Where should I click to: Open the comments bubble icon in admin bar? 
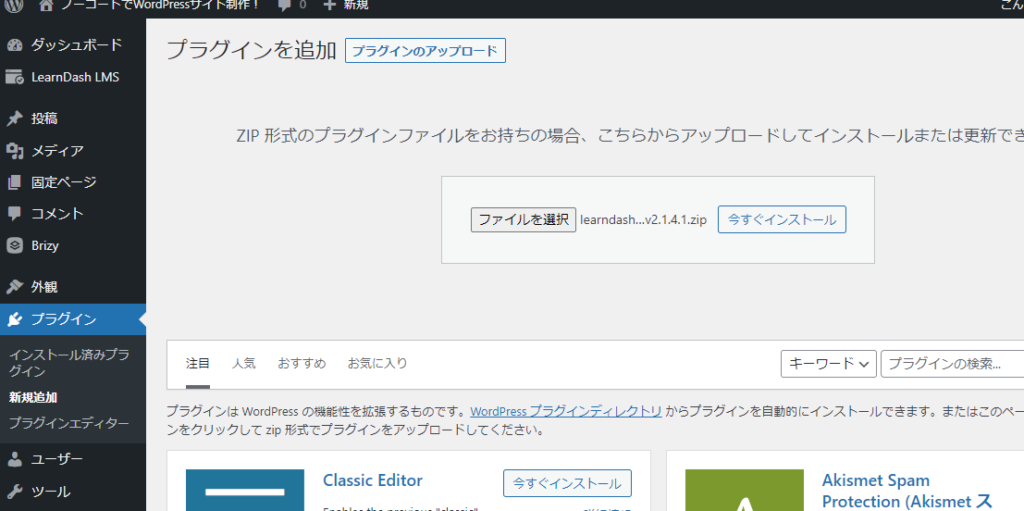point(285,5)
